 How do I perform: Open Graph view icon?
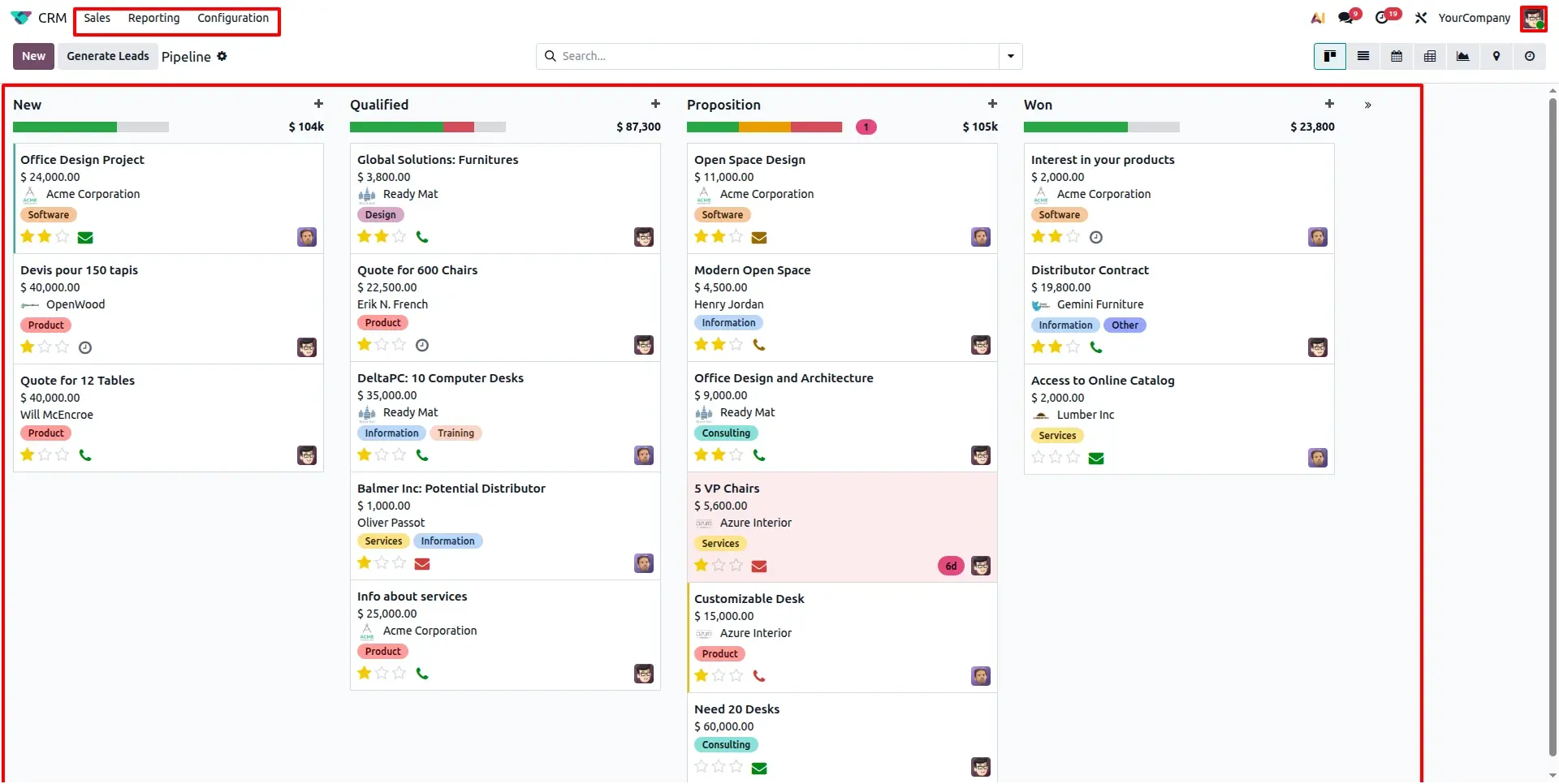pyautogui.click(x=1463, y=56)
